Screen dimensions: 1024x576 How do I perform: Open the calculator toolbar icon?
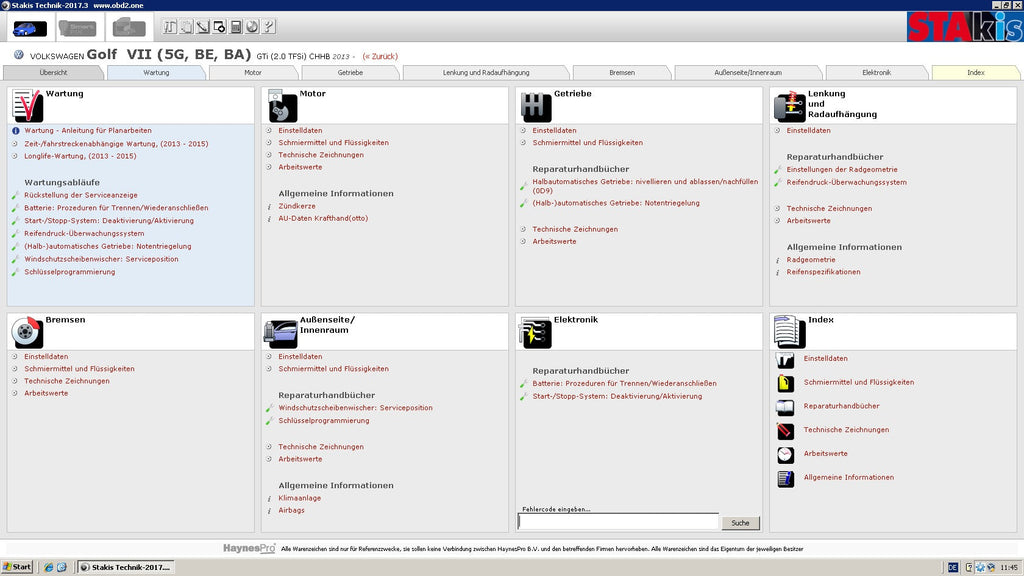click(236, 27)
